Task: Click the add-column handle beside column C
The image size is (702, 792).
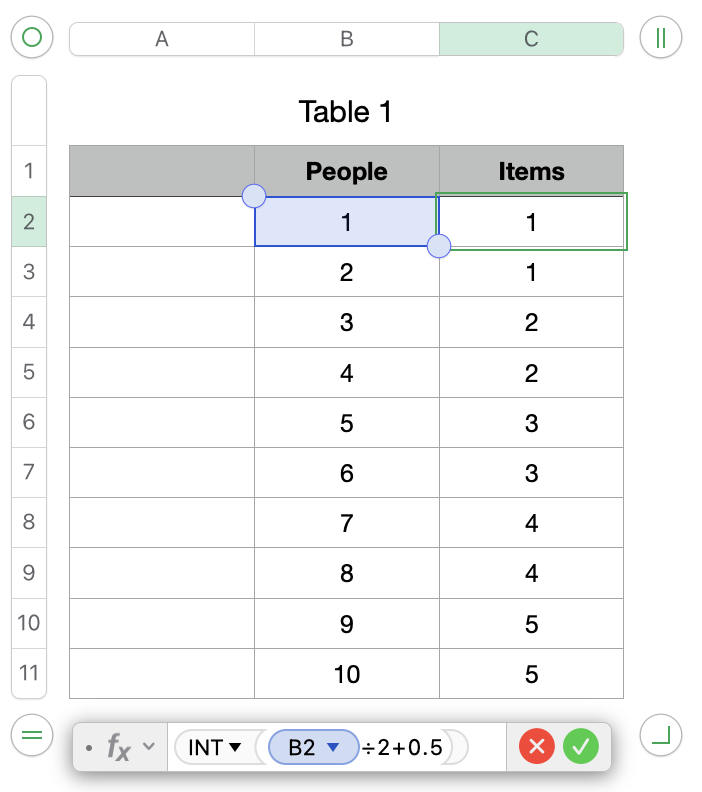Action: coord(660,38)
